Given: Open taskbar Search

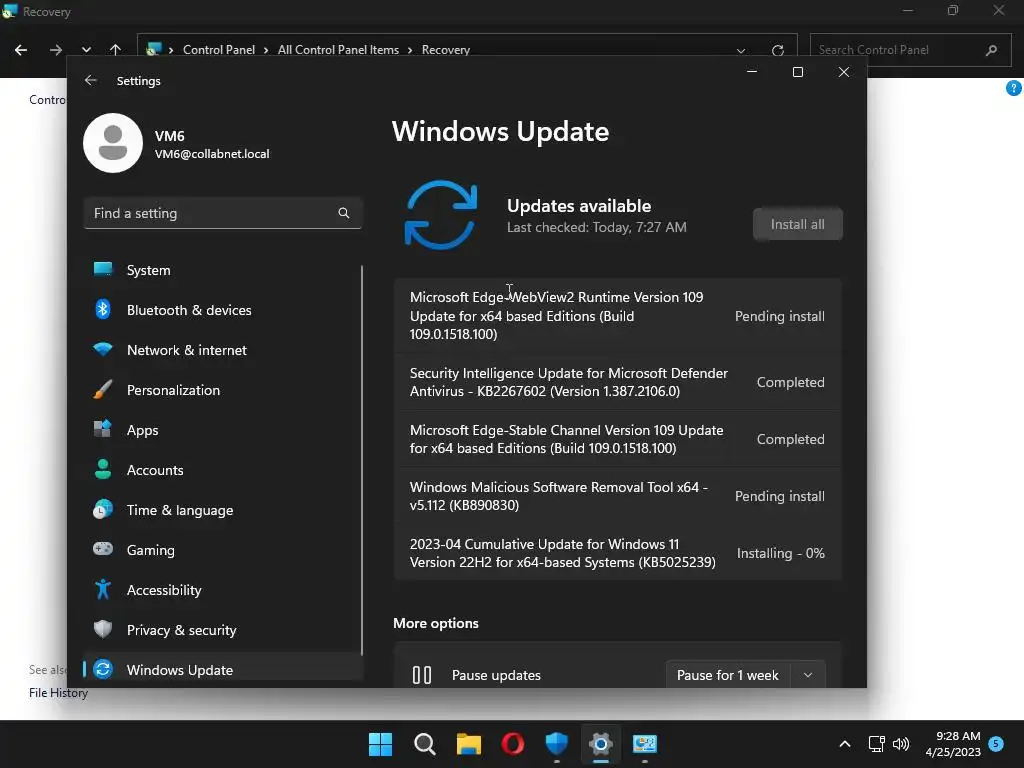Looking at the screenshot, I should (424, 744).
